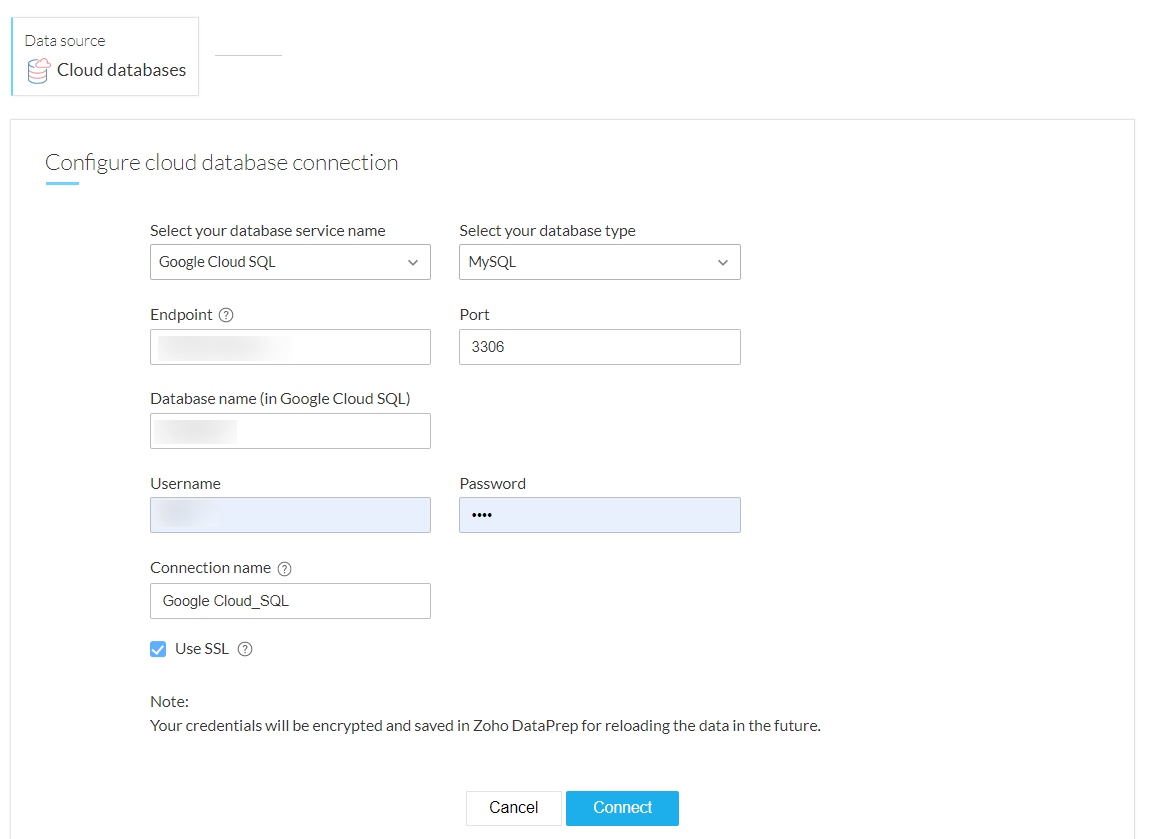Toggle the Use SSL checkbox
Screen dimensions: 1151x839
coord(158,649)
